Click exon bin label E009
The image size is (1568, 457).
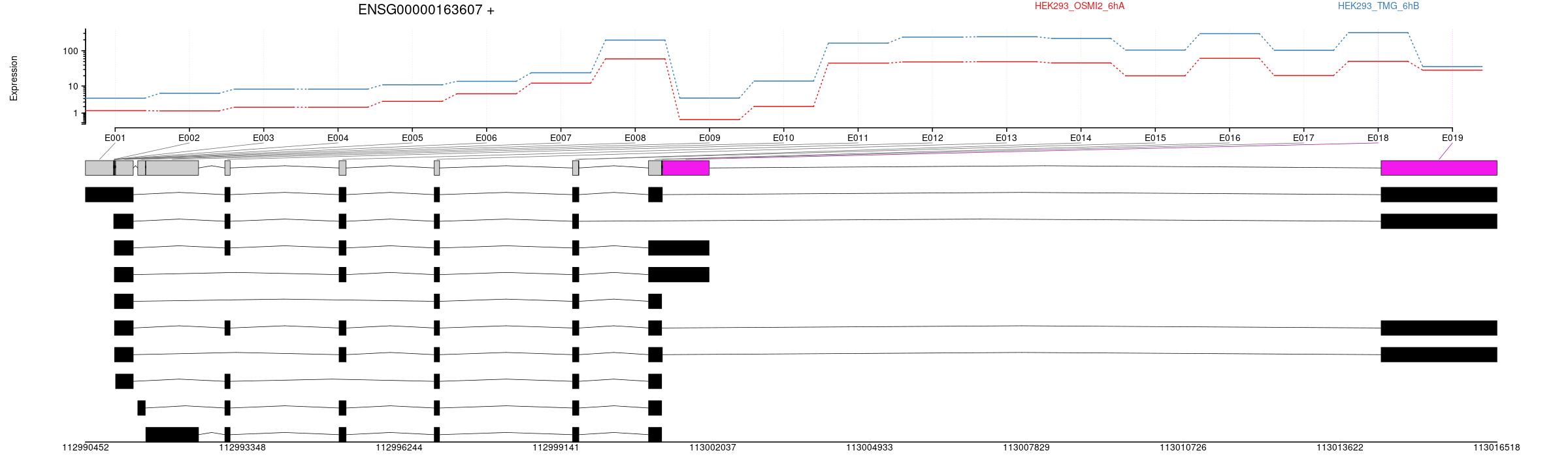coord(710,138)
